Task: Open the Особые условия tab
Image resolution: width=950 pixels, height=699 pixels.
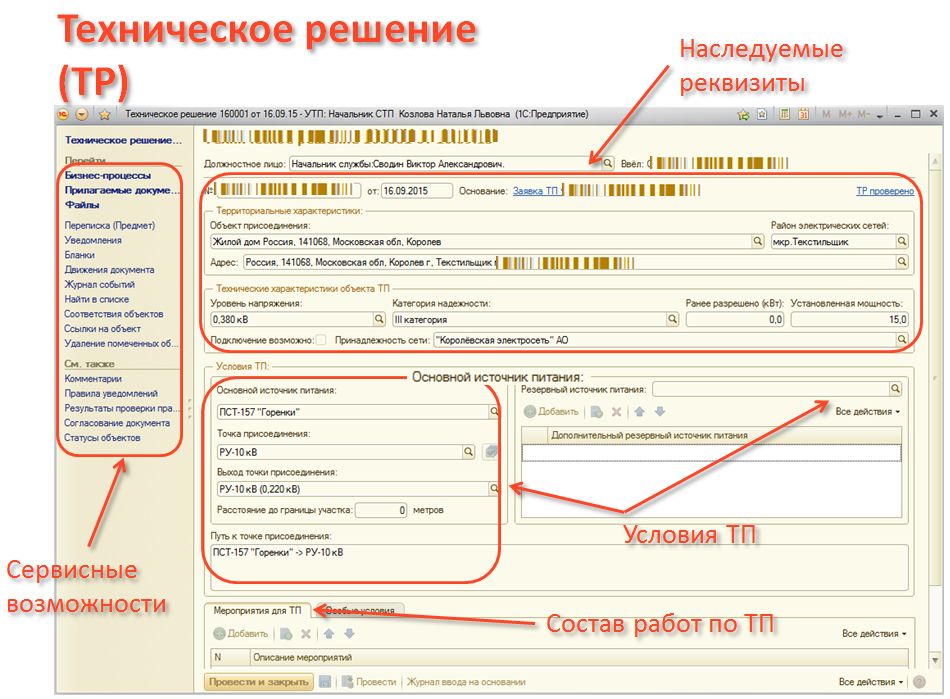Action: 359,610
